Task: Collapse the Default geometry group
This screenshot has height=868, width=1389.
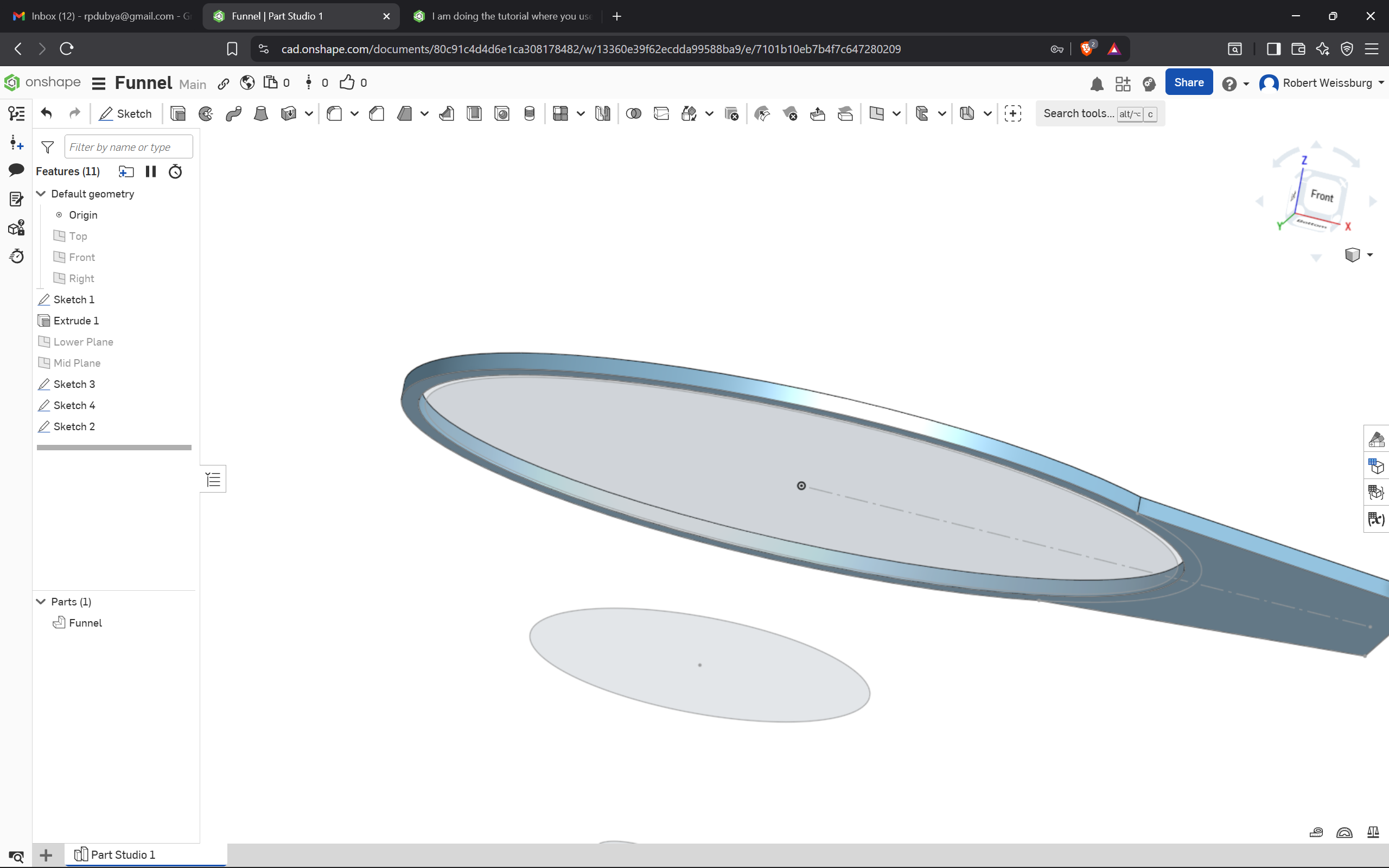Action: [41, 194]
